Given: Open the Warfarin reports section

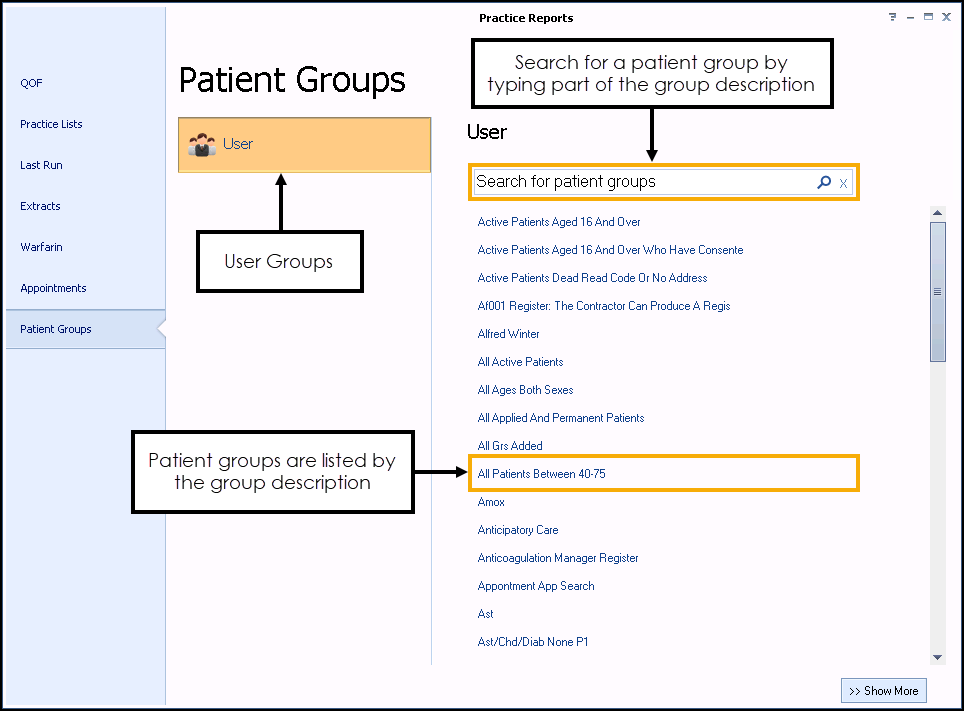Looking at the screenshot, I should (x=41, y=247).
